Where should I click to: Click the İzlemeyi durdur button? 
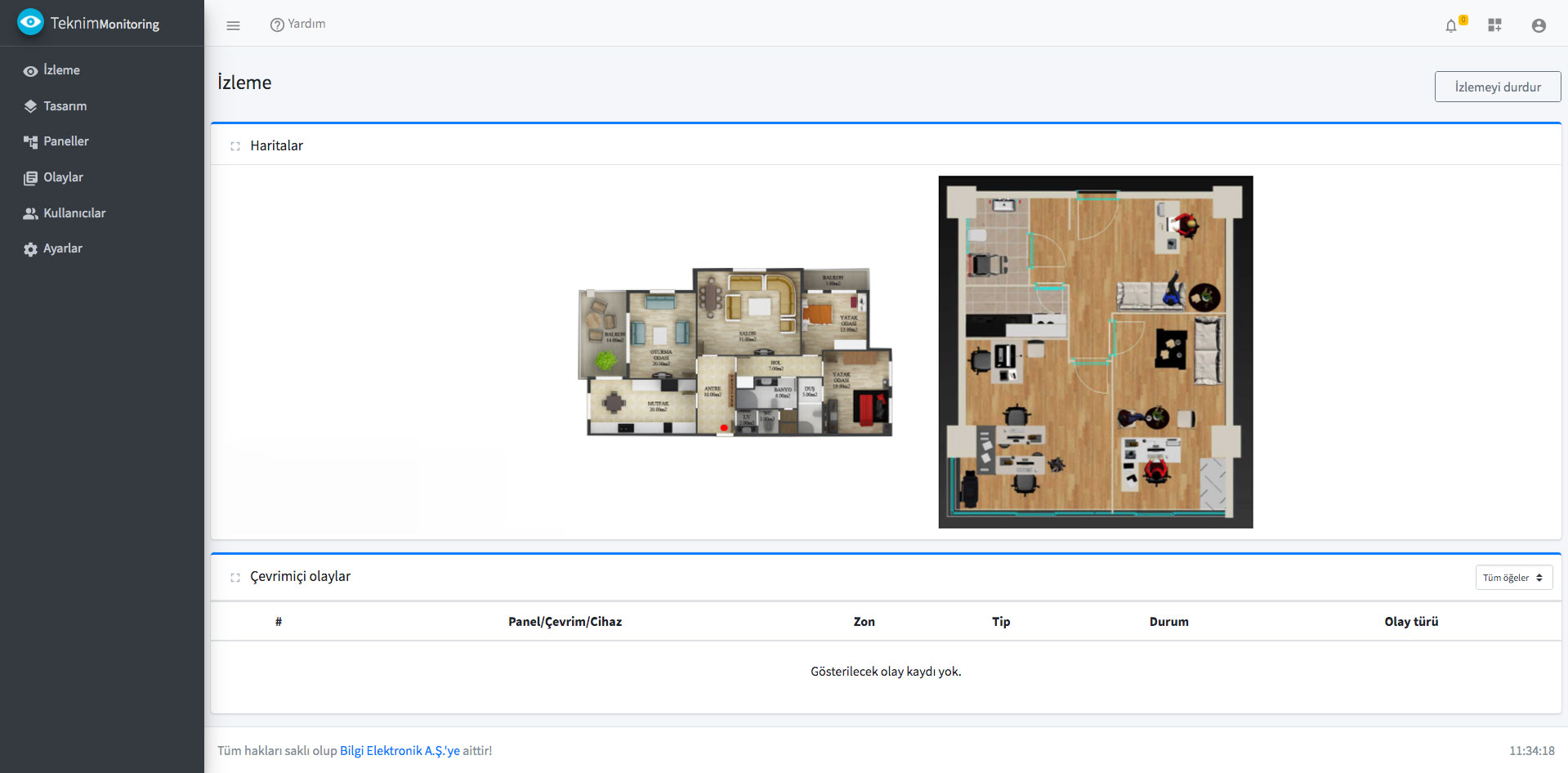point(1498,87)
